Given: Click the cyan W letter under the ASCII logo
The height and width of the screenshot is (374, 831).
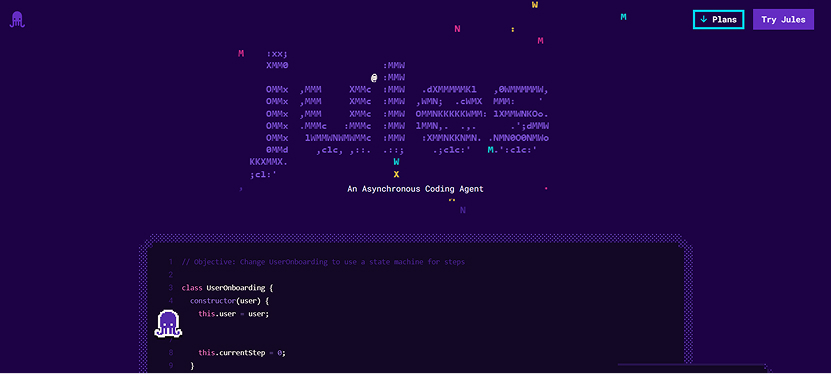Looking at the screenshot, I should [x=396, y=162].
